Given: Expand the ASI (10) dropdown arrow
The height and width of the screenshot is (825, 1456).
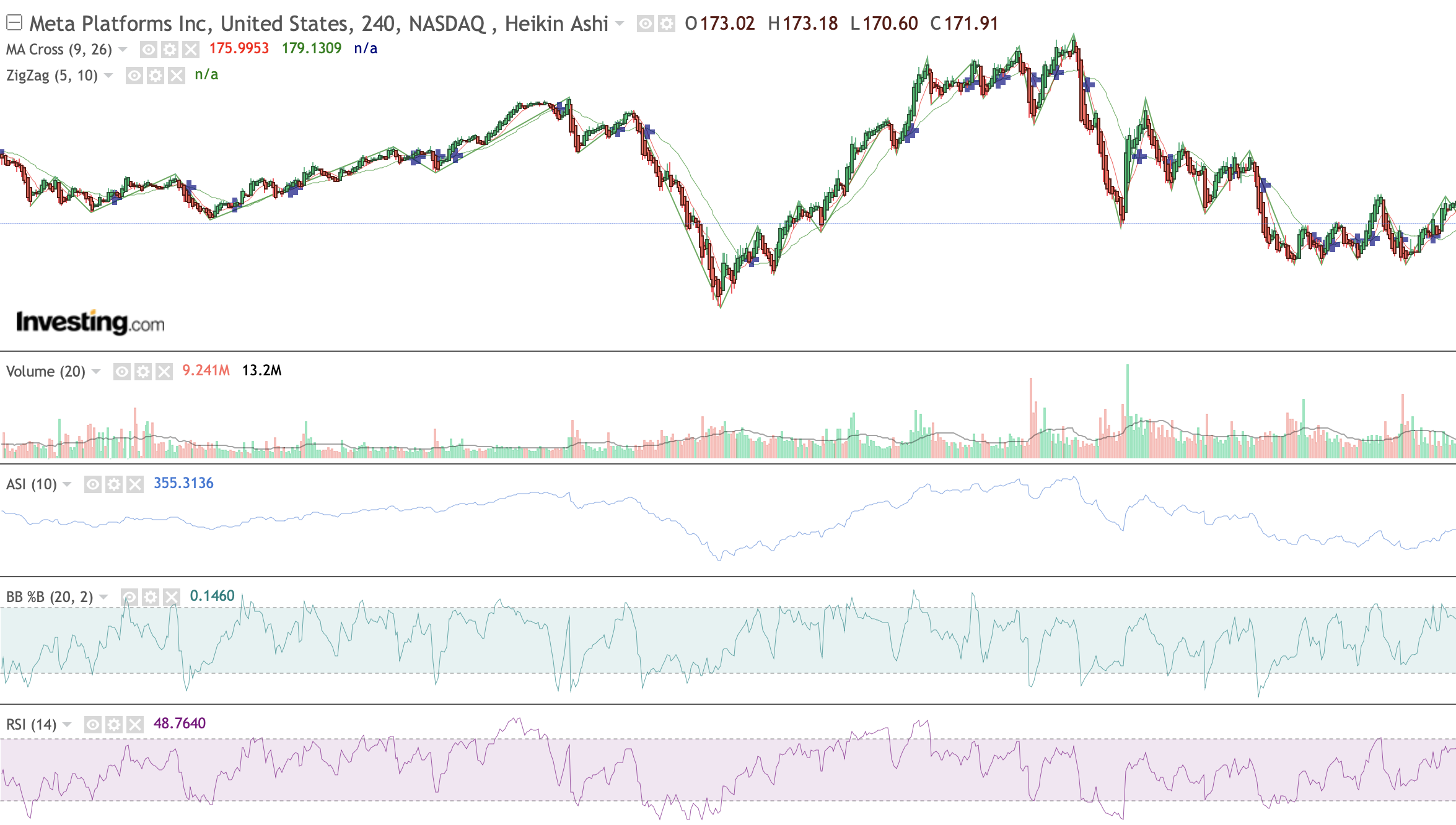Looking at the screenshot, I should click(x=67, y=484).
